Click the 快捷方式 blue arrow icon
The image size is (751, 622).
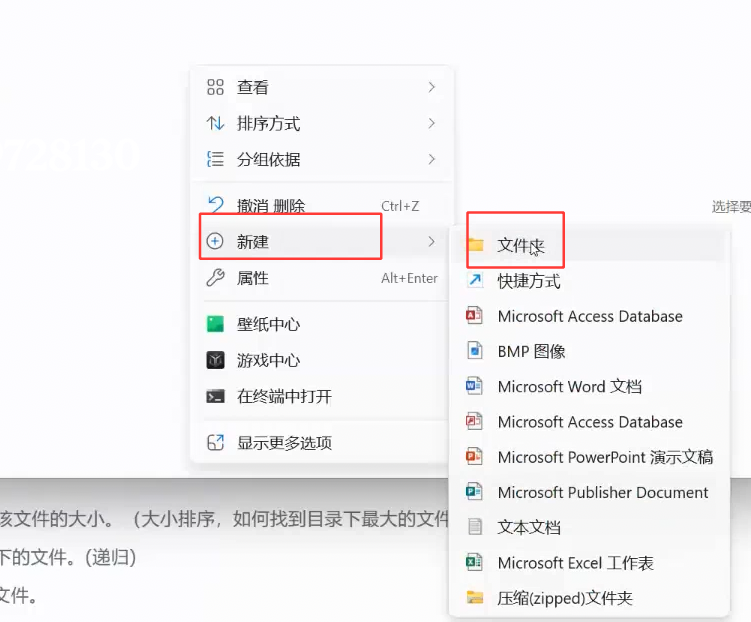[x=475, y=280]
